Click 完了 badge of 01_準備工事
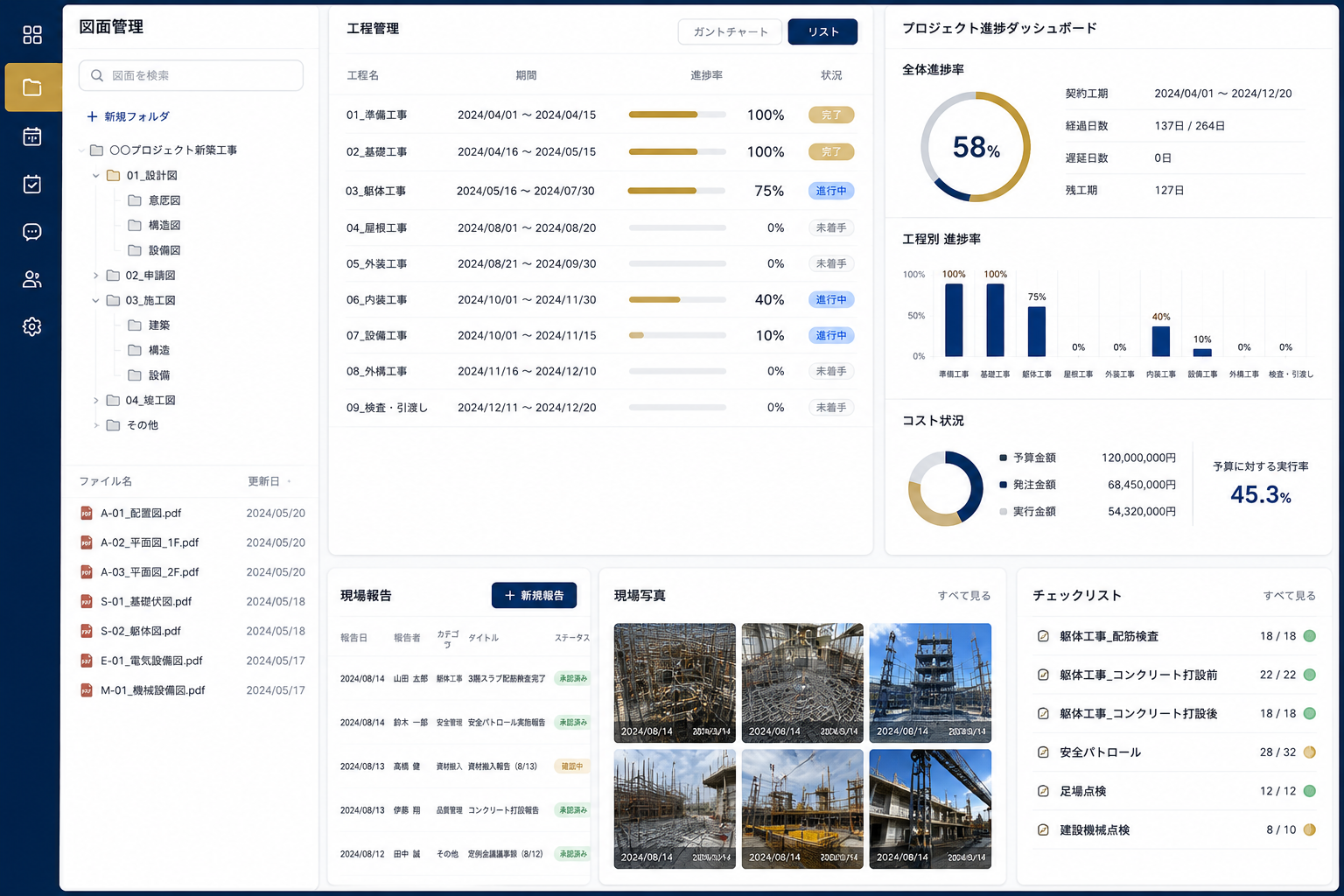Image resolution: width=1344 pixels, height=896 pixels. pos(831,115)
